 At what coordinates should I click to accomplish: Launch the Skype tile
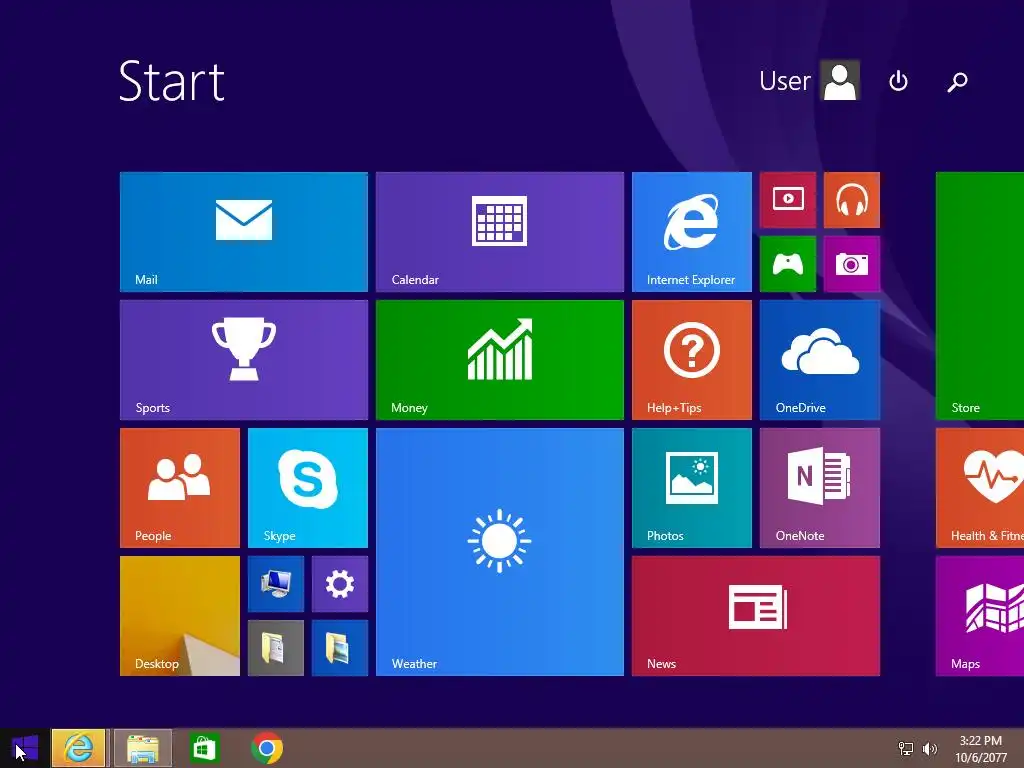pos(308,488)
